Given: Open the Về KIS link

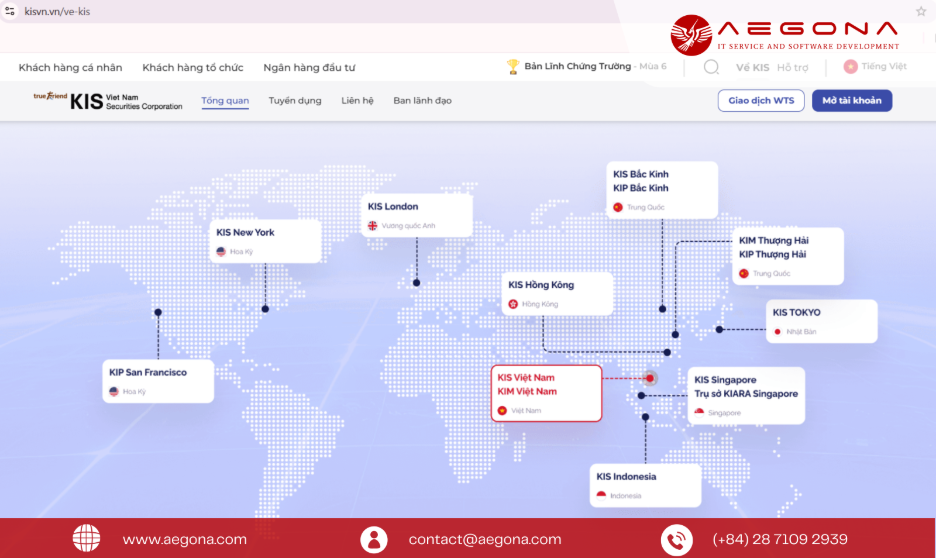Looking at the screenshot, I should 752,67.
